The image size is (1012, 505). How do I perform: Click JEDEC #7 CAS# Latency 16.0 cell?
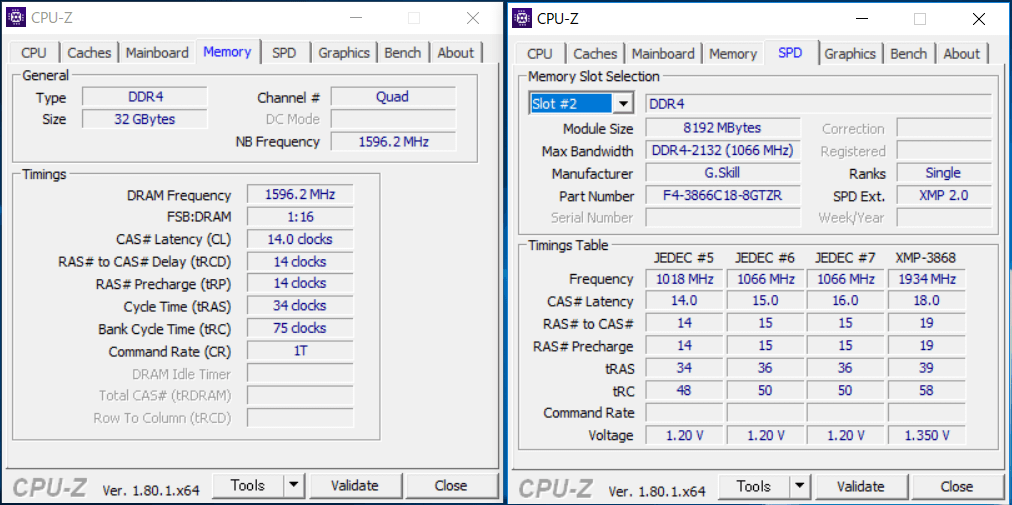pos(846,301)
